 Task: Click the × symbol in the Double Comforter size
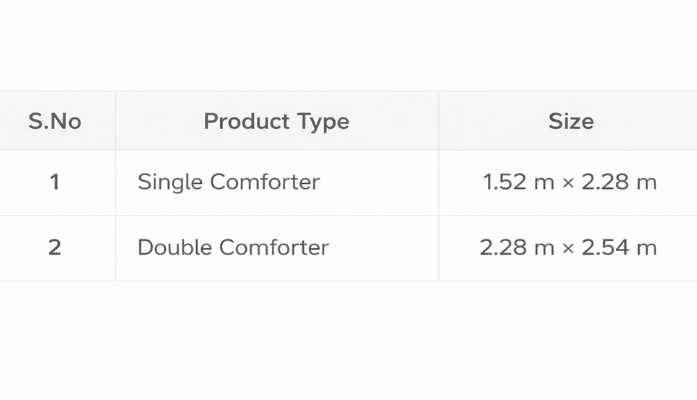click(x=568, y=249)
